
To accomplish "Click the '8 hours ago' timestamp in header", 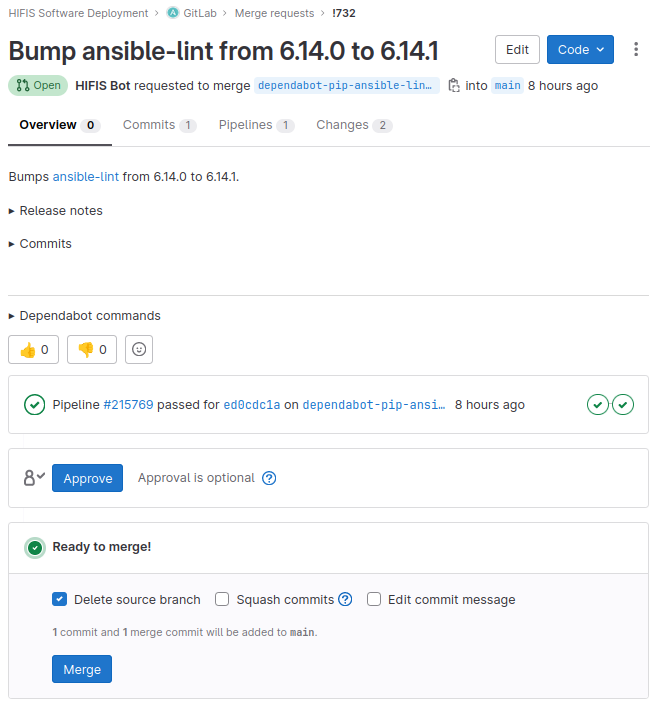I will pyautogui.click(x=563, y=85).
